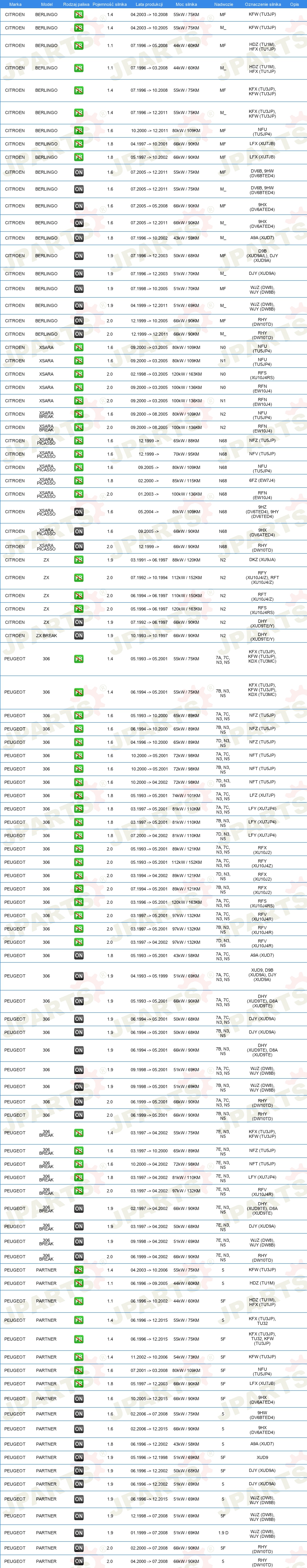307x1568 pixels.
Task: Click the Rodzaj paliwa column header
Action: click(76, 4)
